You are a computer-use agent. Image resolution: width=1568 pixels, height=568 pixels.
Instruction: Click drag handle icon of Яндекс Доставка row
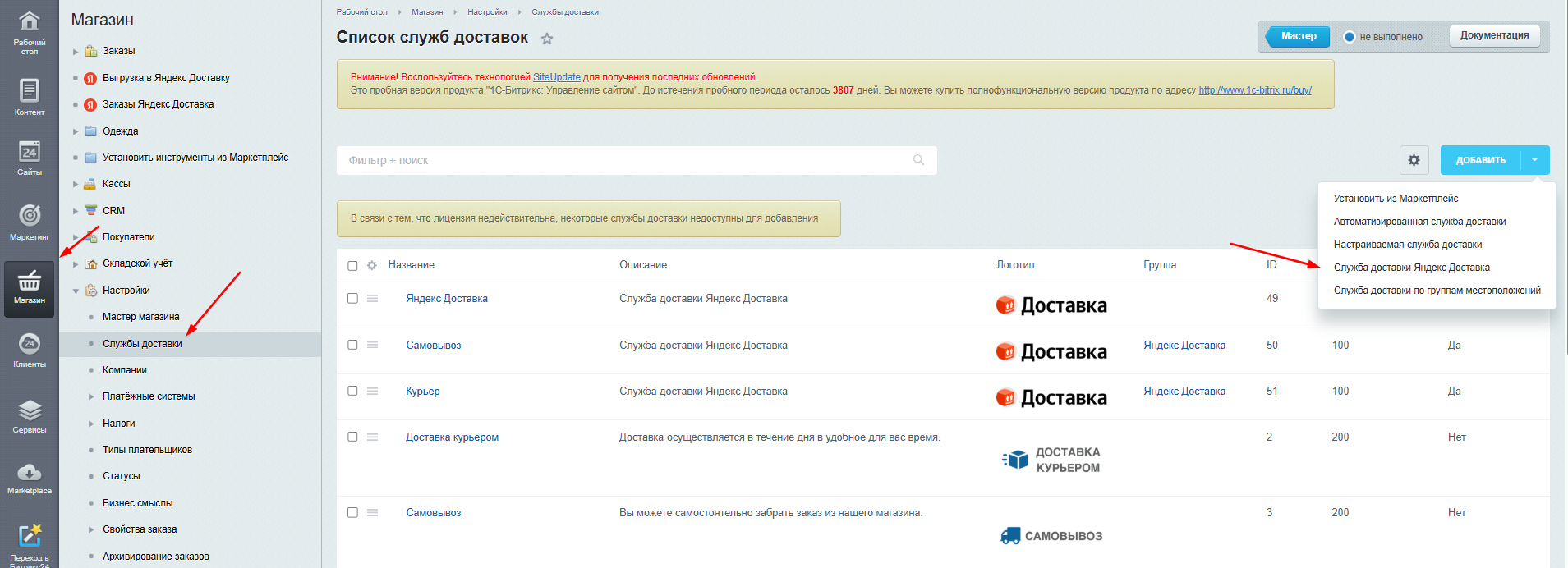coord(372,299)
